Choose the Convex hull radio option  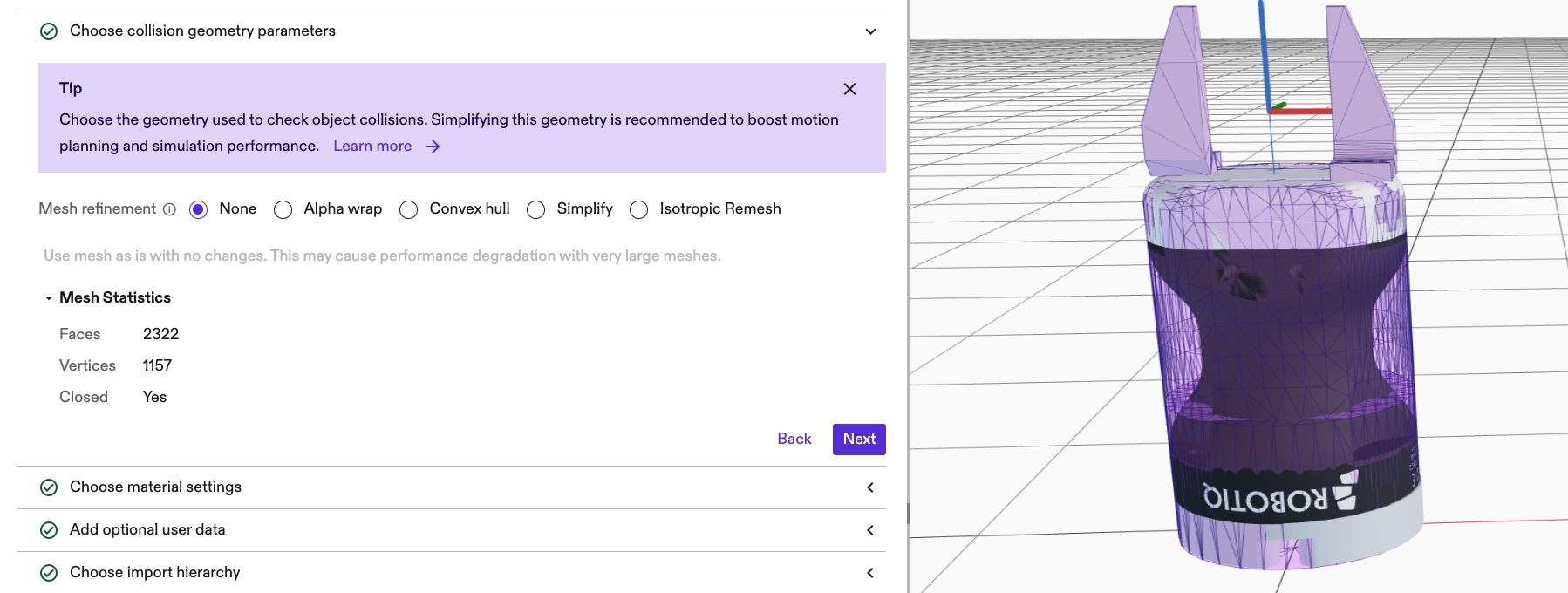[408, 209]
